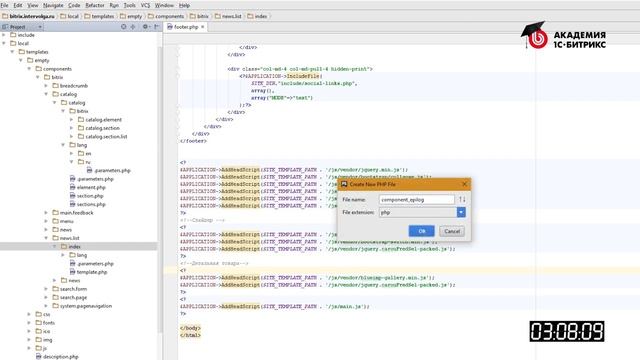This screenshot has width=640, height=360.
Task: Click the </footer> line in editor
Action: pos(193,141)
